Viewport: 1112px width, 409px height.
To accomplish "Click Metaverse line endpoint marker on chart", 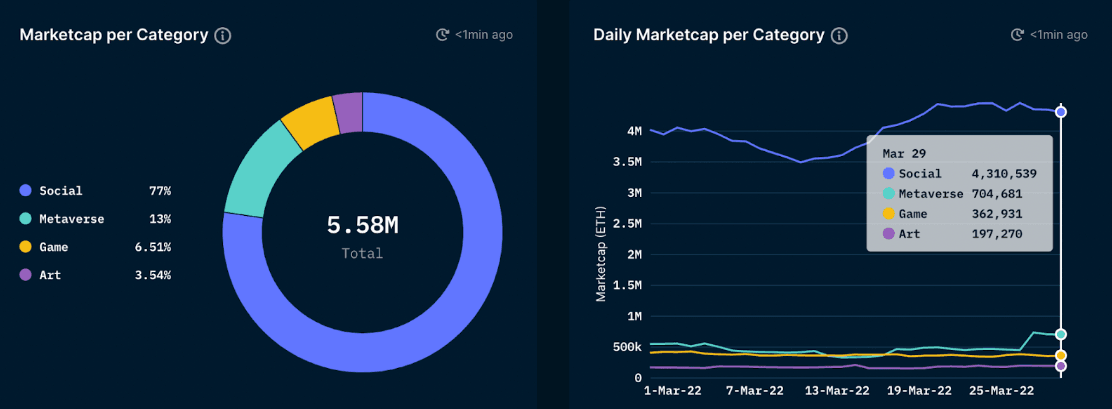I will (1060, 334).
